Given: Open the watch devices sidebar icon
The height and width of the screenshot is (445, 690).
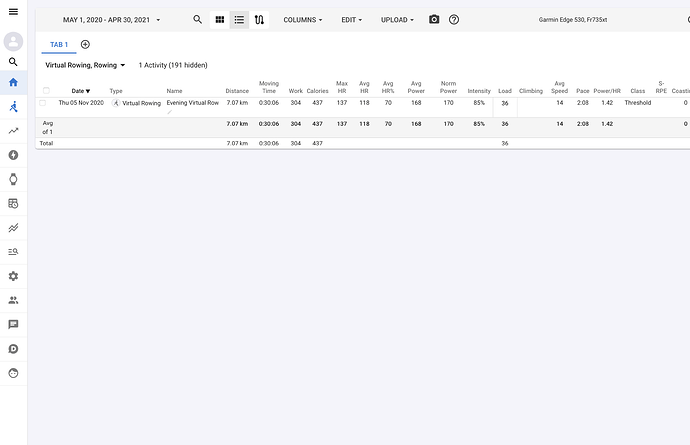Looking at the screenshot, I should tap(14, 178).
